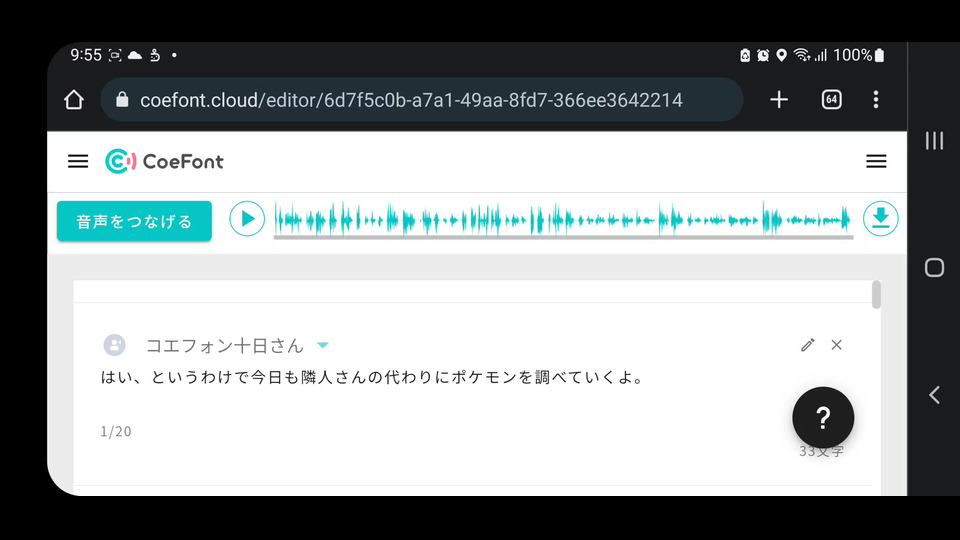
Task: Go to the browser home page
Action: pyautogui.click(x=74, y=100)
